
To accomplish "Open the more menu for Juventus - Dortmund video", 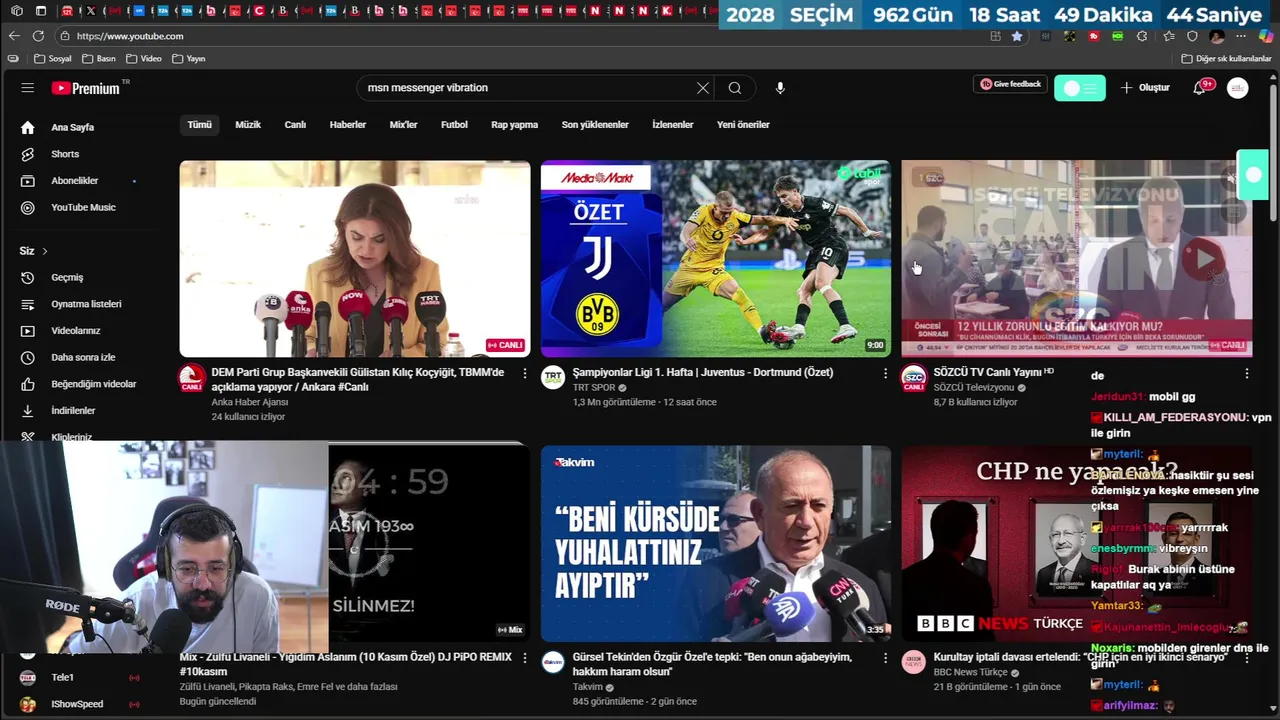I will point(885,373).
